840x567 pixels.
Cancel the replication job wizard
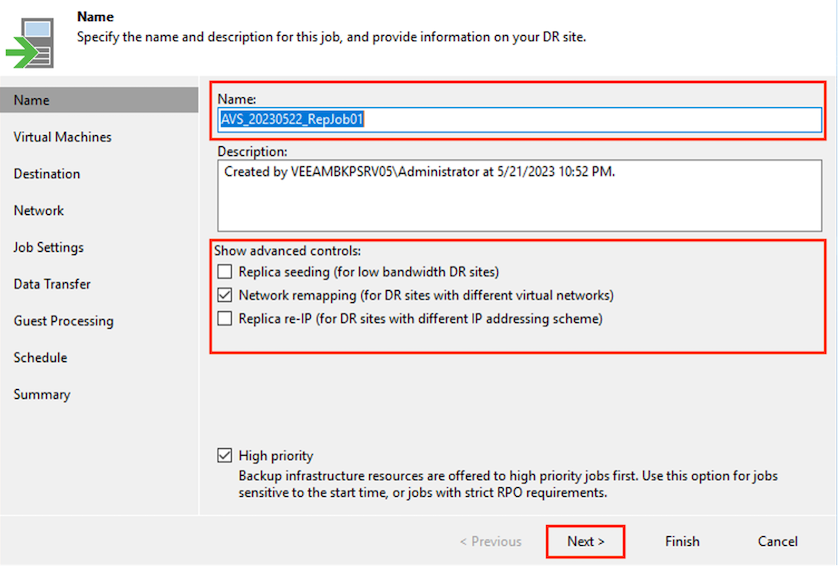(x=777, y=541)
